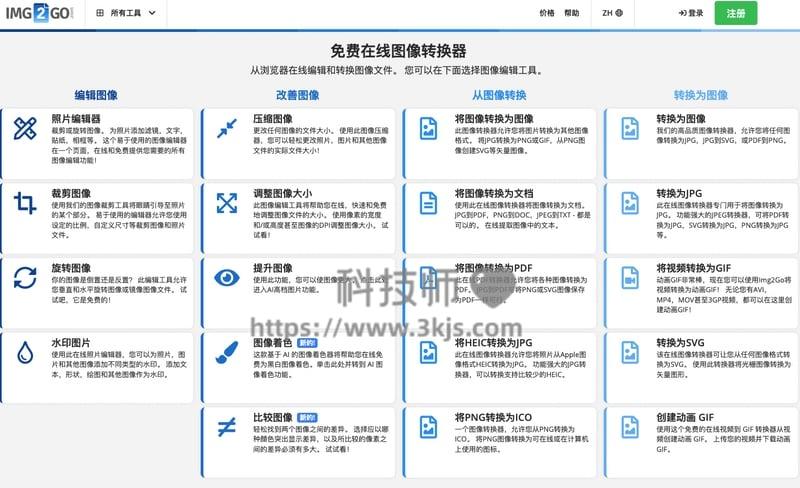Click the 照片编辑器 pencil-ruler icon
The height and width of the screenshot is (488, 800).
25,129
